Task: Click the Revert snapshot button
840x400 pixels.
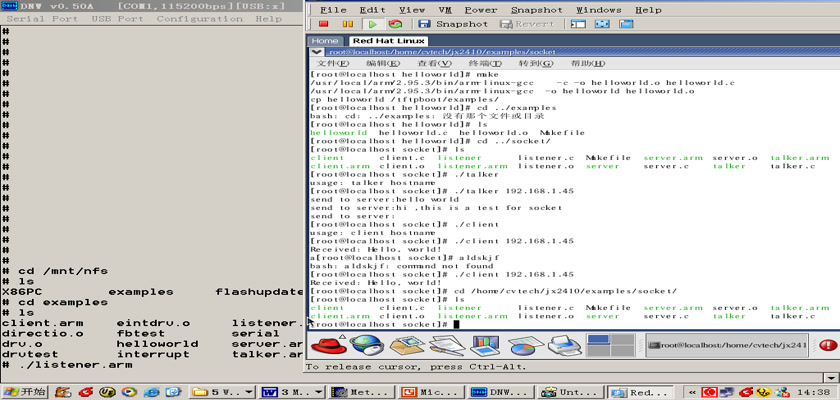Action: click(528, 24)
